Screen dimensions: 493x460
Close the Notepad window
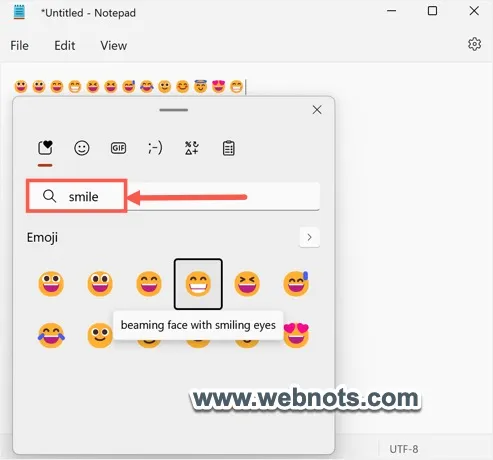coord(474,11)
